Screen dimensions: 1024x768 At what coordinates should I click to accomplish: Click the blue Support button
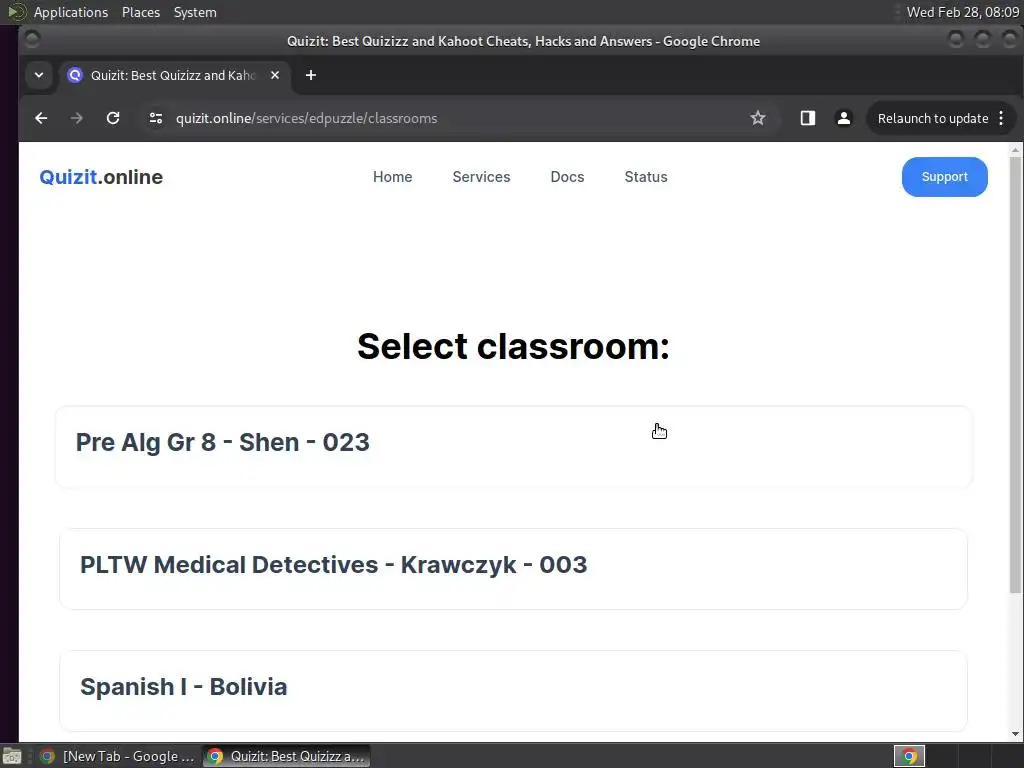[944, 177]
